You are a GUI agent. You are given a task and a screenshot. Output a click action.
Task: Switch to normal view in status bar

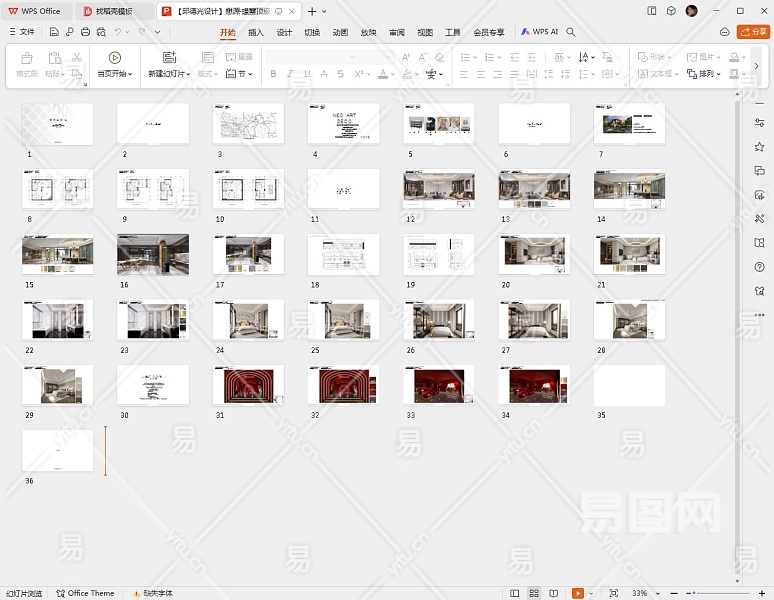pos(515,593)
